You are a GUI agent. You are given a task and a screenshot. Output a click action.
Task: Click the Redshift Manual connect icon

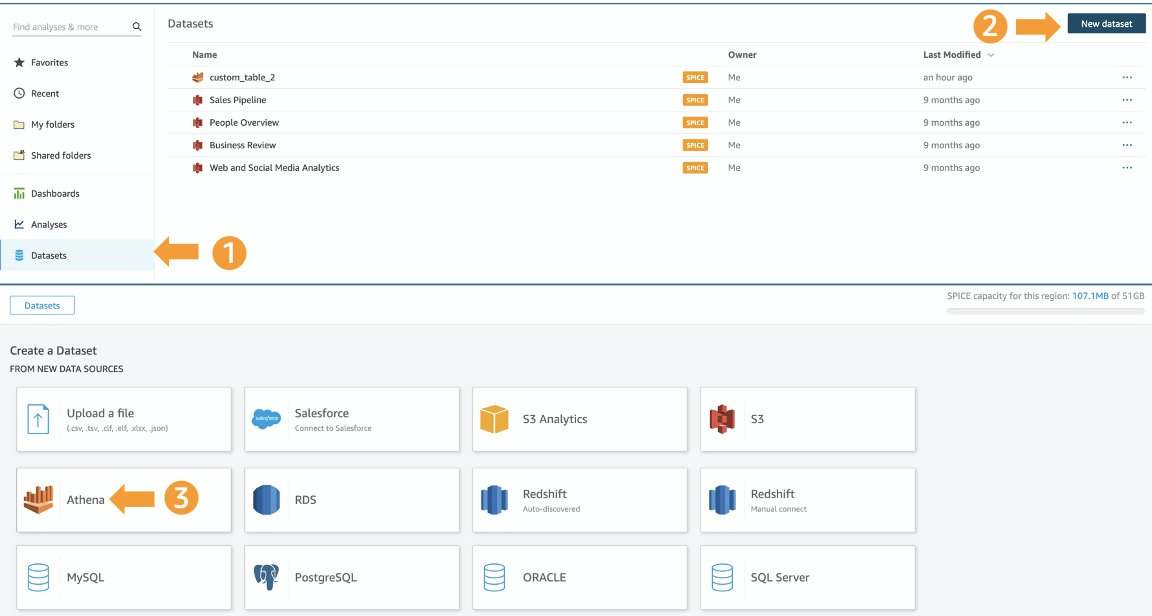point(722,500)
